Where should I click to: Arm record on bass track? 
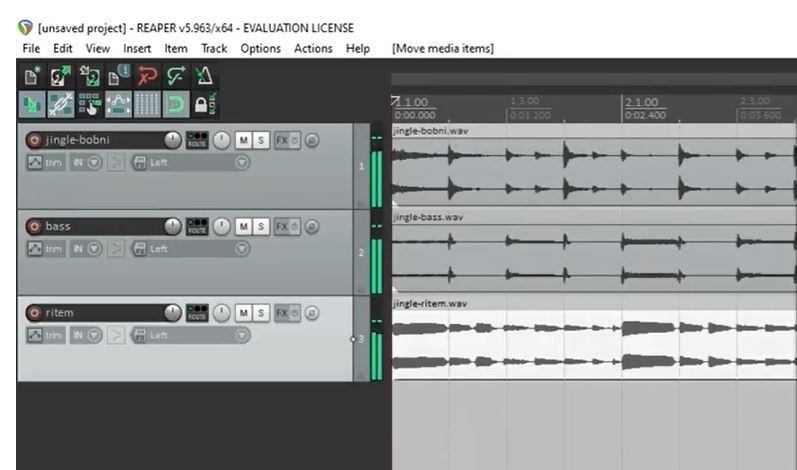[x=34, y=227]
